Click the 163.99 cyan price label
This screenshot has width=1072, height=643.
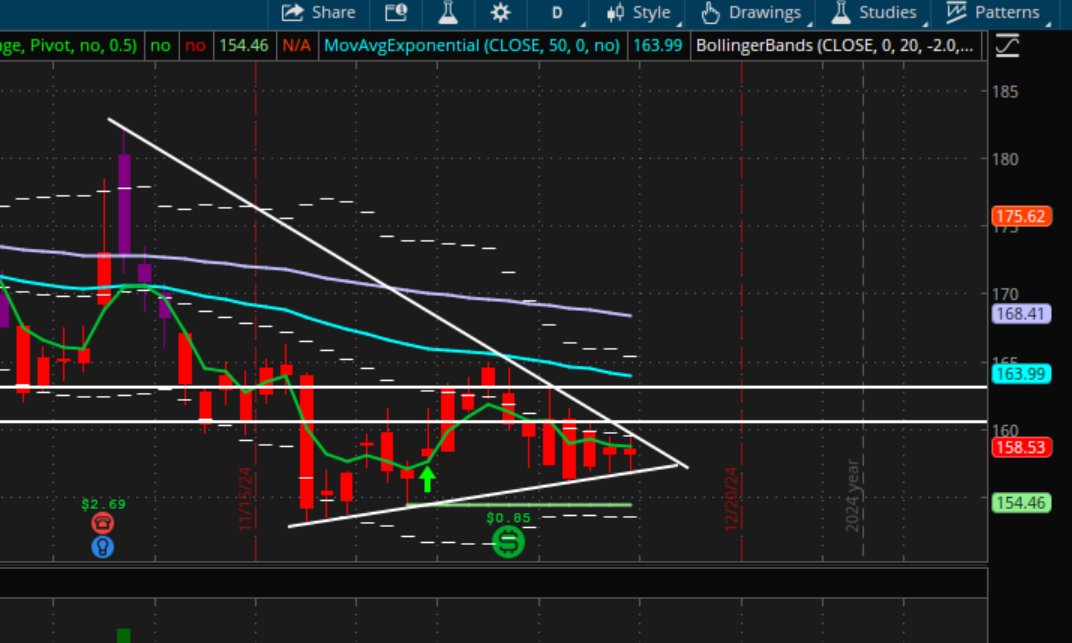[1021, 374]
